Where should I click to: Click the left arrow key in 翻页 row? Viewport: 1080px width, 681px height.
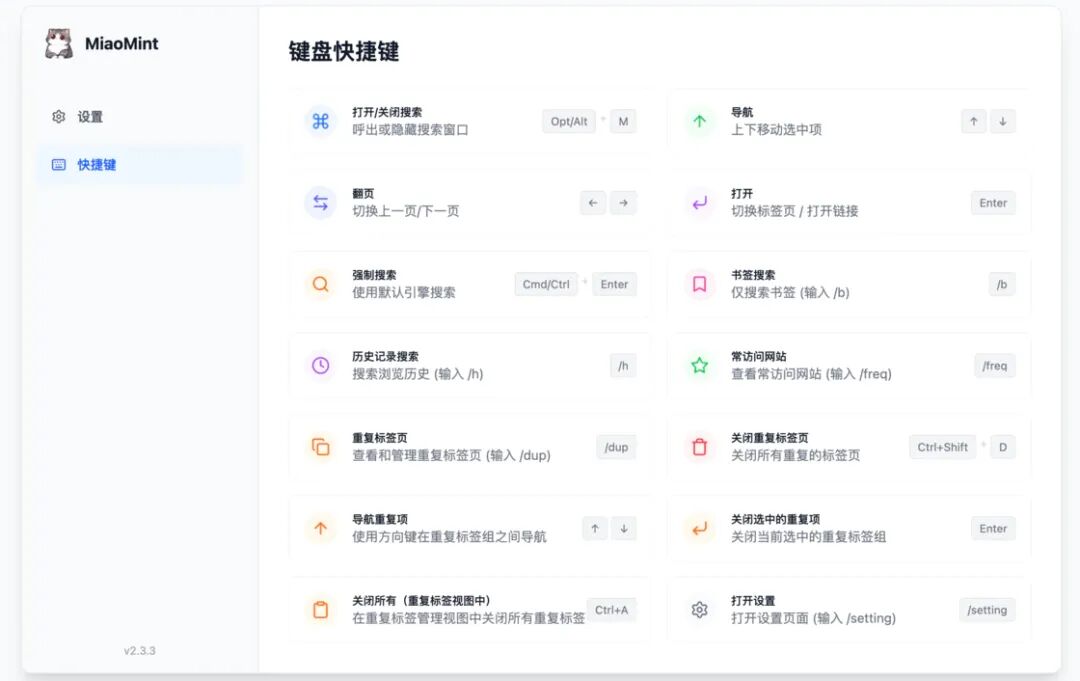(x=593, y=203)
